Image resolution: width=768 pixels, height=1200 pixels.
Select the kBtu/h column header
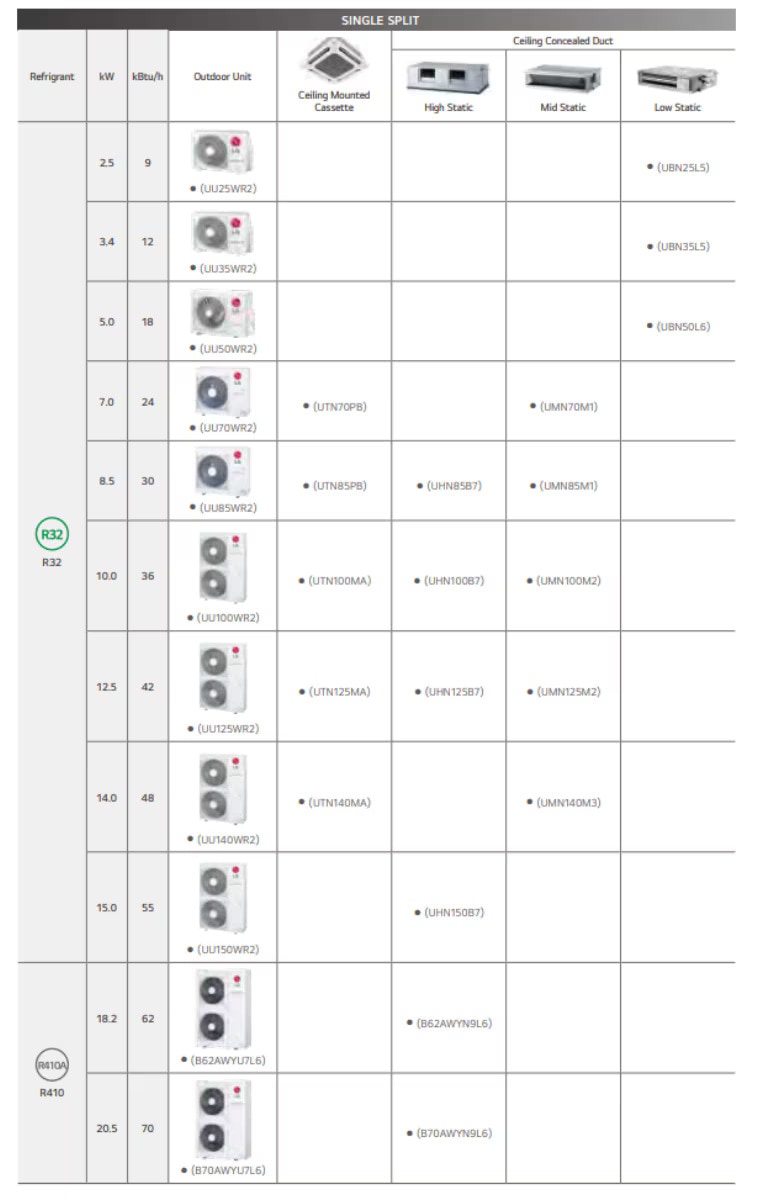point(147,77)
